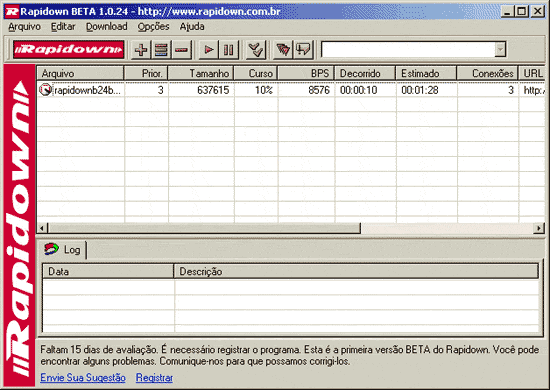The height and width of the screenshot is (390, 550).
Task: Click the progress value 10%
Action: click(264, 90)
